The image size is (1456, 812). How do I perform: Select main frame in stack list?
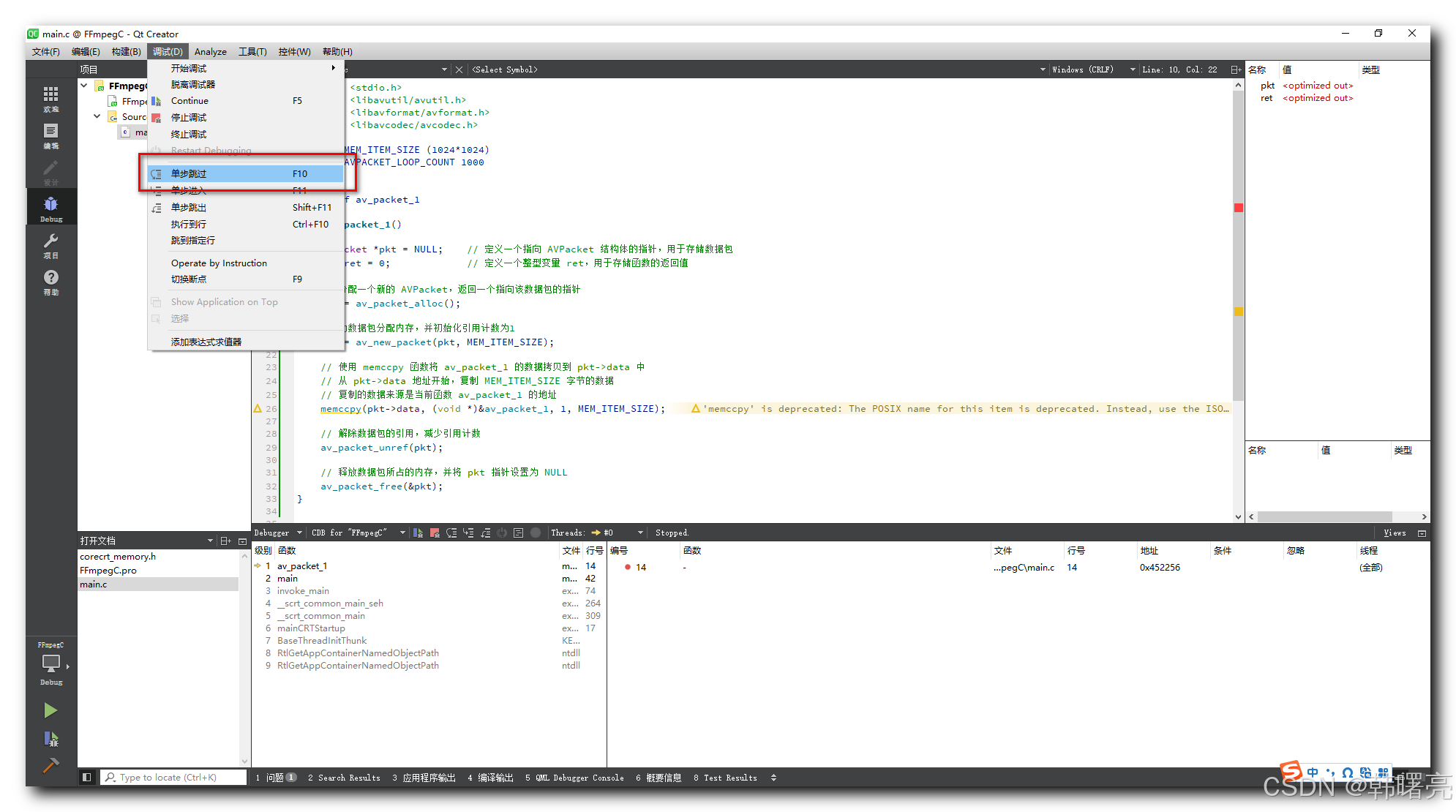(x=288, y=579)
